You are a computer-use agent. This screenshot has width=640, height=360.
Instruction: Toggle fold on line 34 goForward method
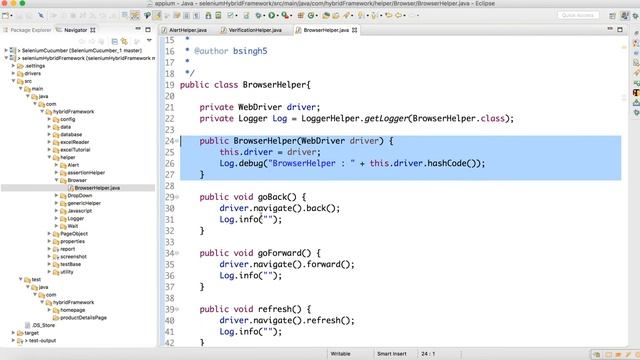[177, 253]
